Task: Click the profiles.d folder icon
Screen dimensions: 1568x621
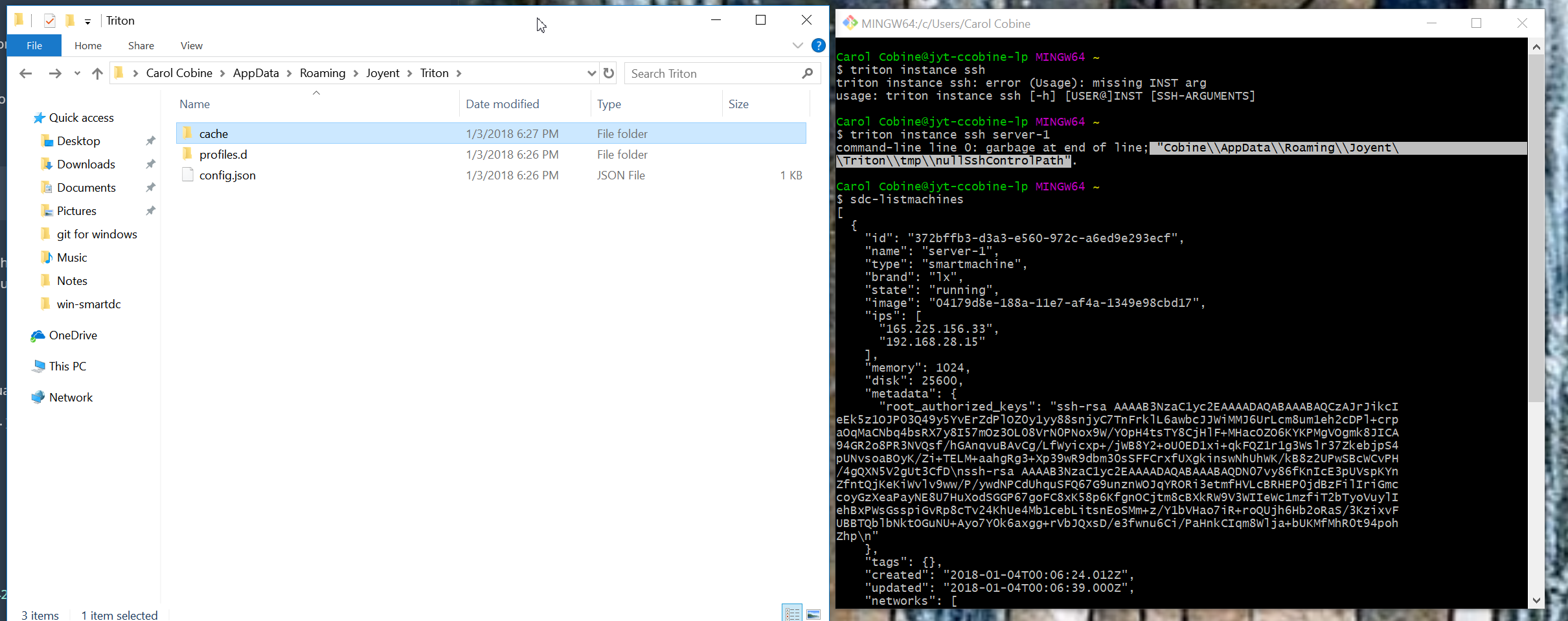Action: 187,154
